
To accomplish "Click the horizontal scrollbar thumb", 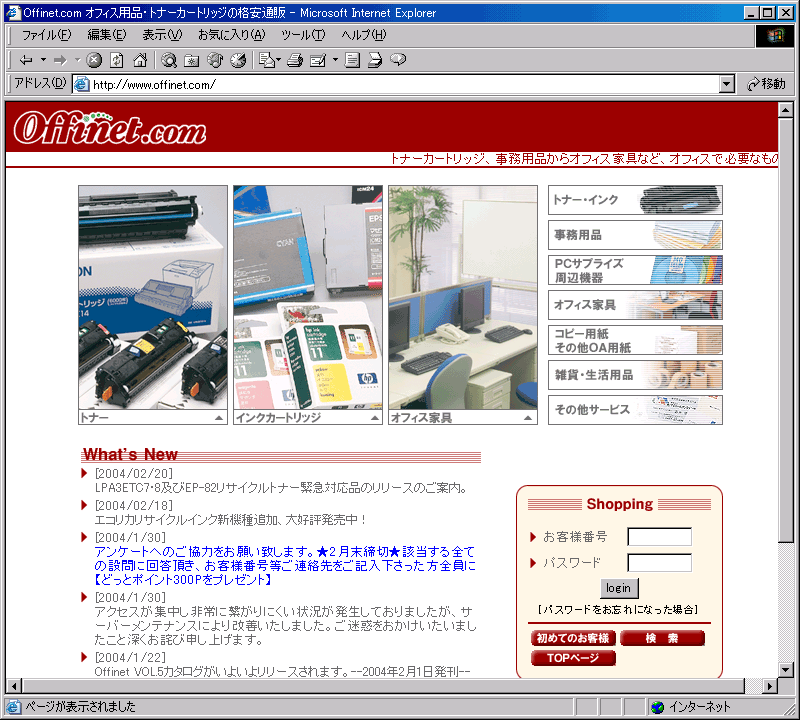I will pos(383,686).
